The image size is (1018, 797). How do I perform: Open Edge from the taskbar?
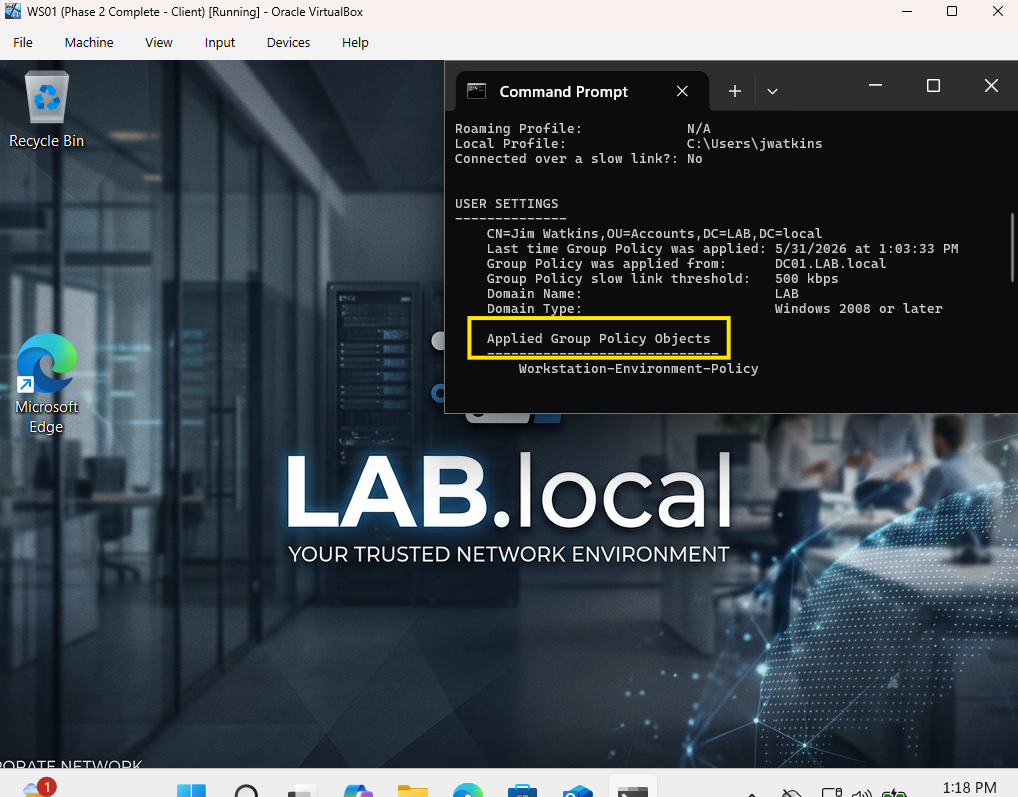[468, 790]
